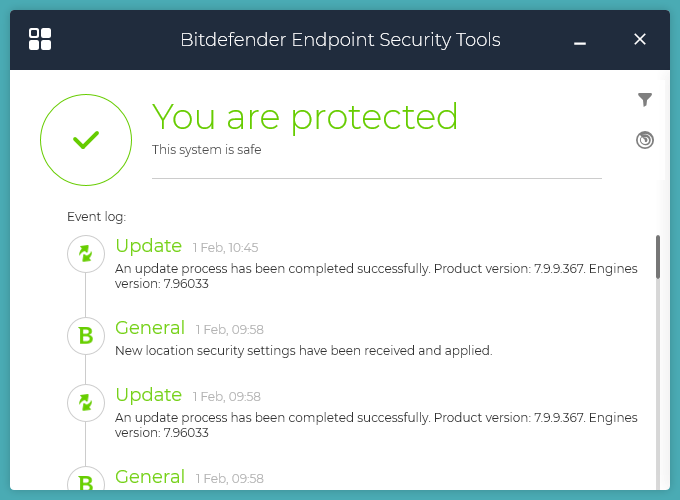680x500 pixels.
Task: Close the Bitdefender Endpoint Security Tools window
Action: coord(640,40)
